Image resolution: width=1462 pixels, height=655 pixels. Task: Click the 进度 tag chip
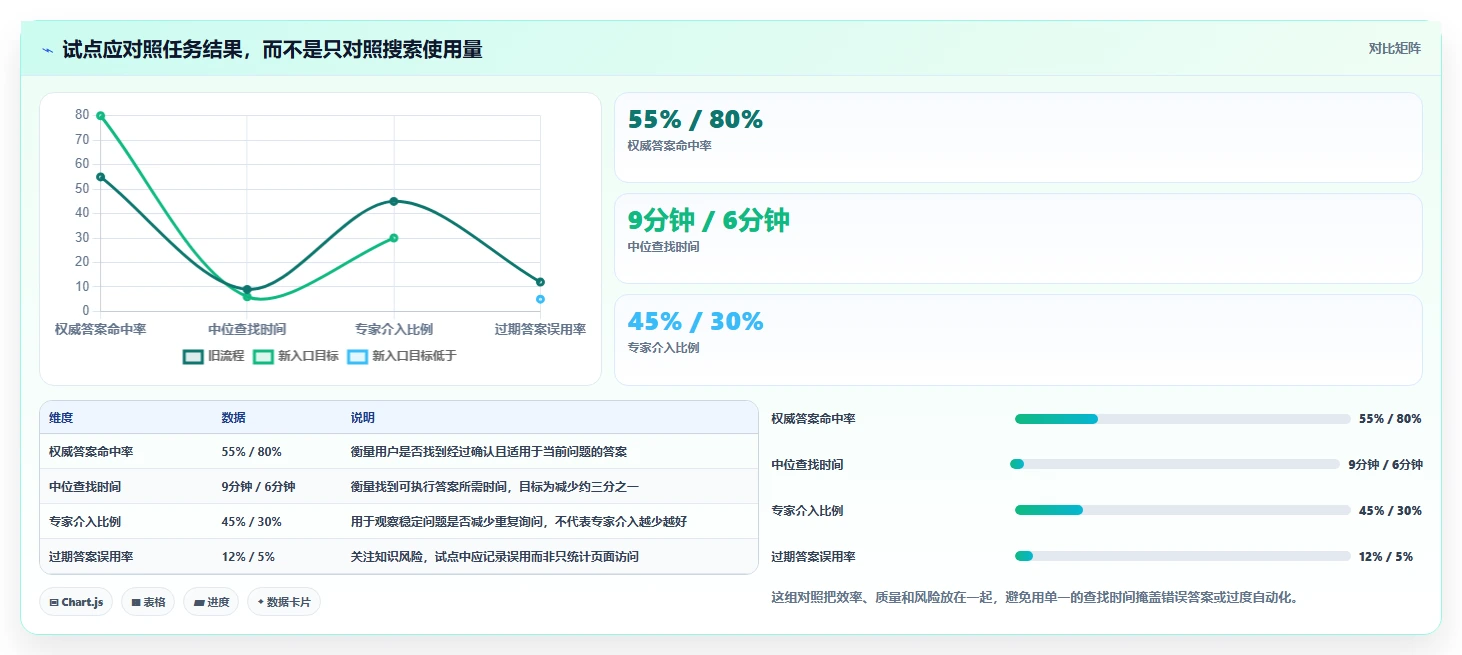(211, 602)
